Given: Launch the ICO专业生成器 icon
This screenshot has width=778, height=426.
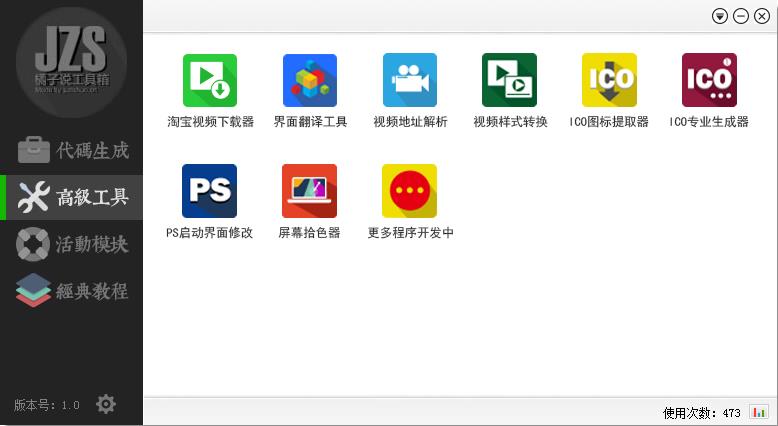Looking at the screenshot, I should click(x=709, y=81).
